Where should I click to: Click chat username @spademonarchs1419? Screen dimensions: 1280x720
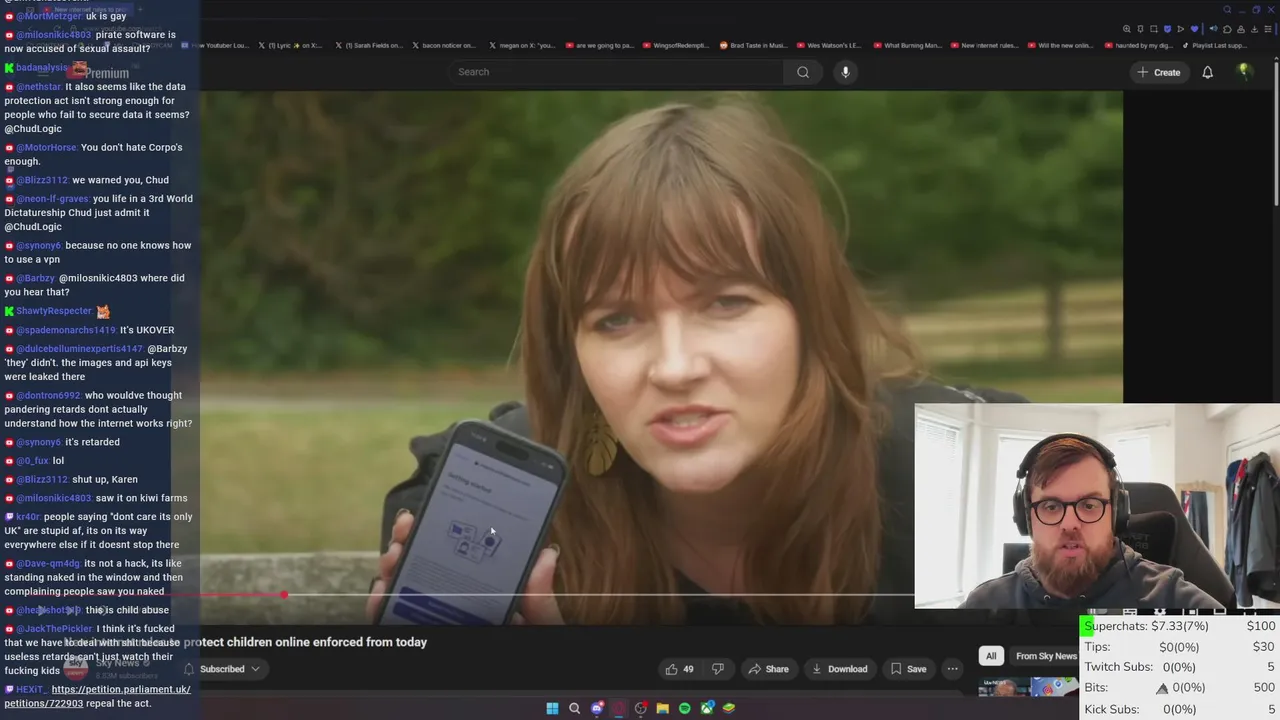[66, 330]
